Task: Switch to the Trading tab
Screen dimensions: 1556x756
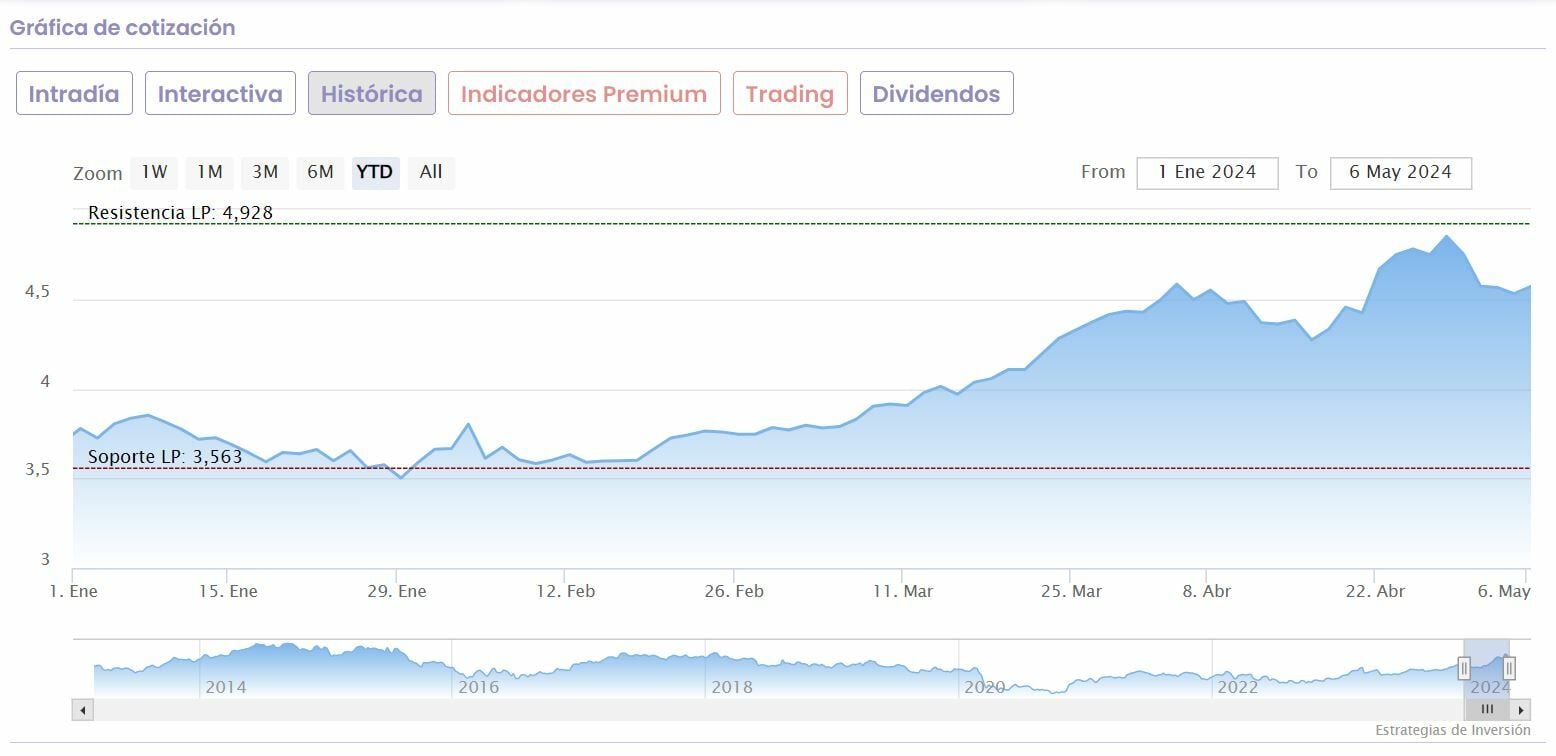Action: [x=790, y=94]
